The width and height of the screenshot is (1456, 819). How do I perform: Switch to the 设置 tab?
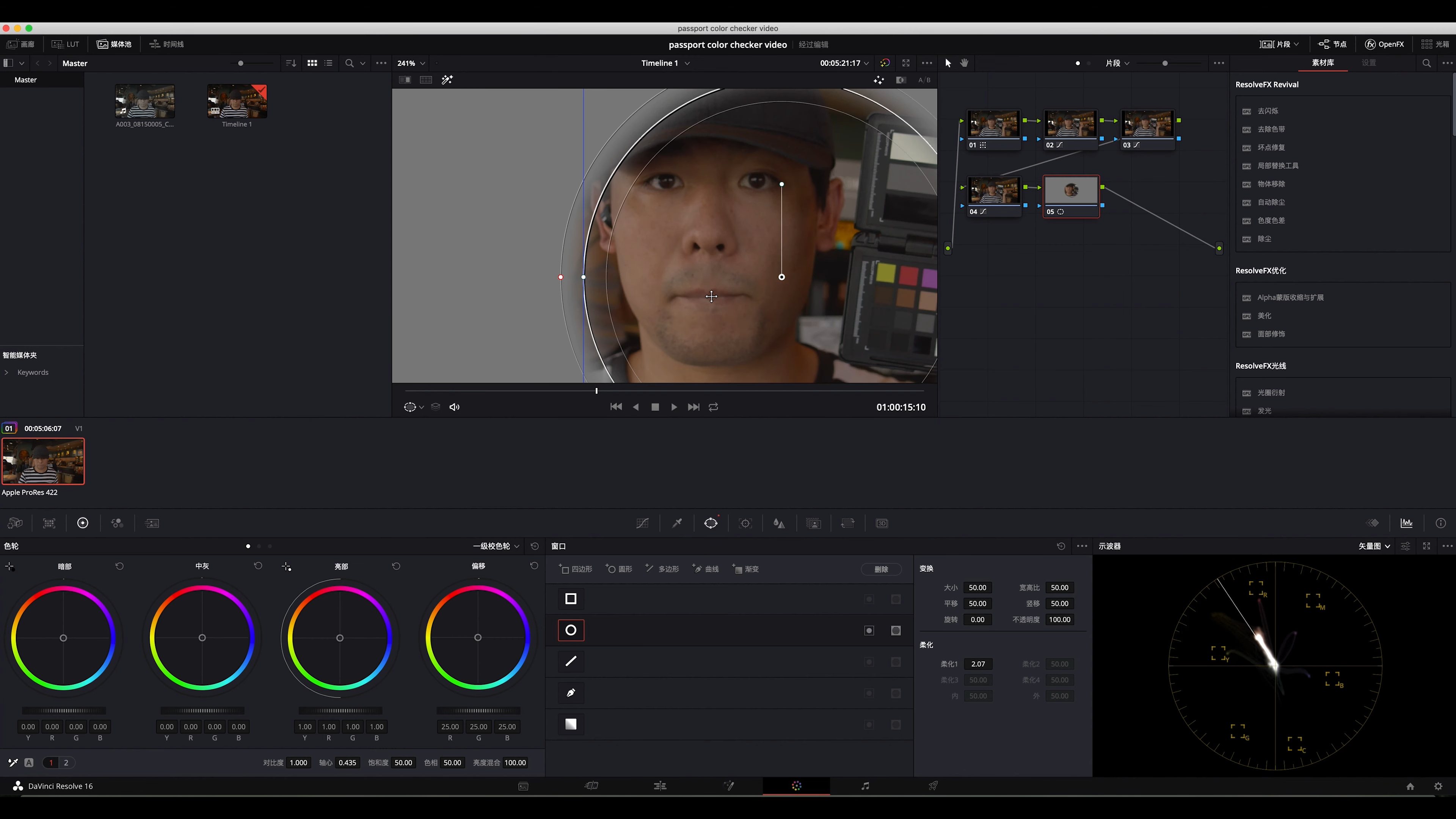pyautogui.click(x=1368, y=63)
